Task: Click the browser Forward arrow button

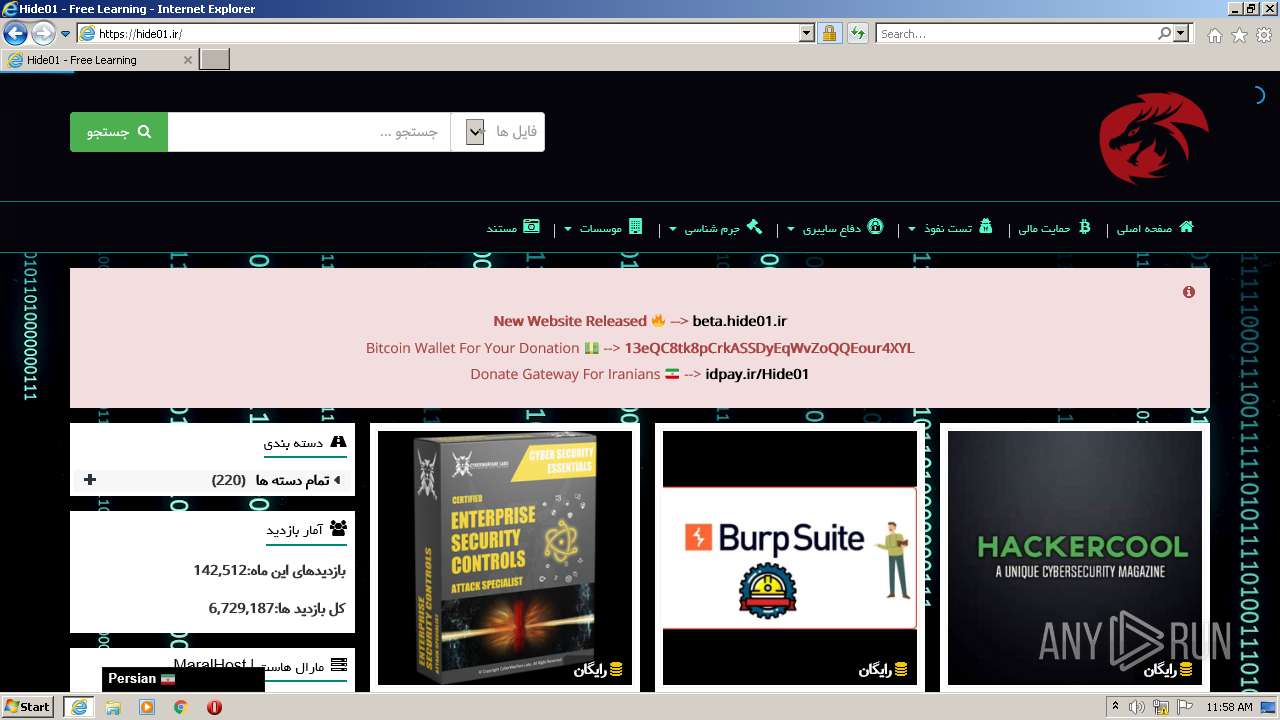Action: tap(43, 34)
